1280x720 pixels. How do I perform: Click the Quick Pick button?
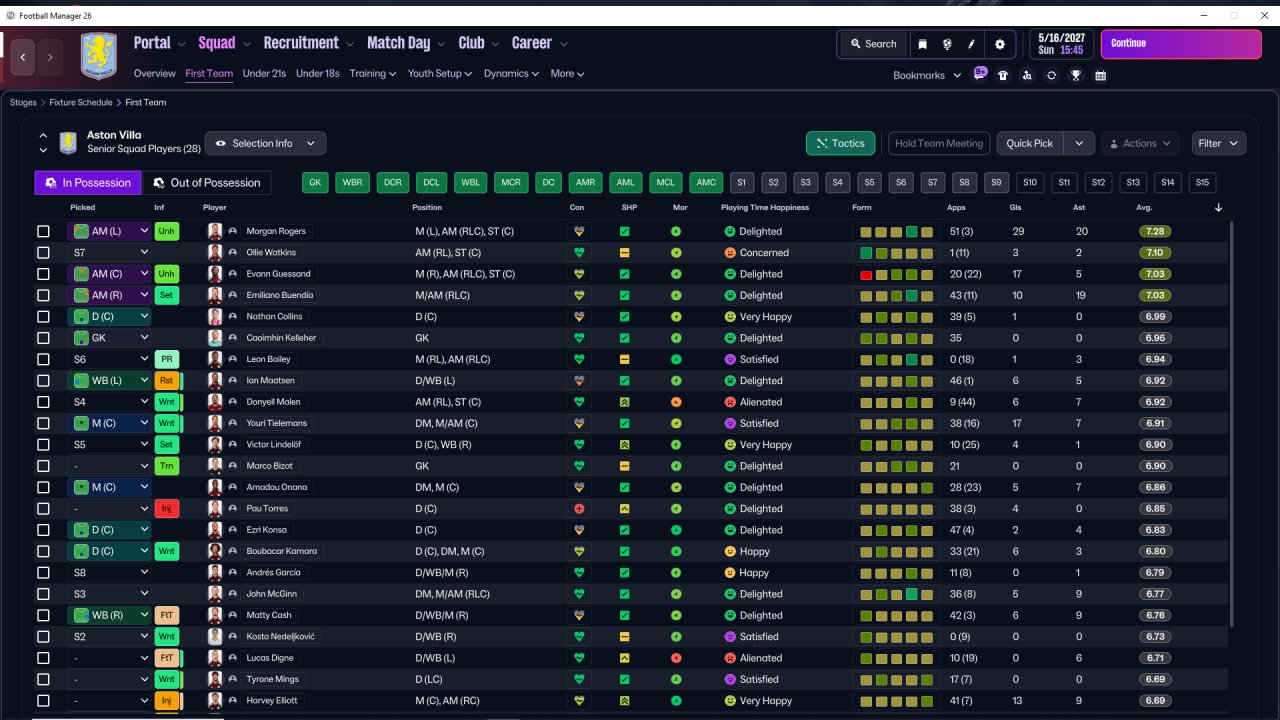pyautogui.click(x=1030, y=144)
